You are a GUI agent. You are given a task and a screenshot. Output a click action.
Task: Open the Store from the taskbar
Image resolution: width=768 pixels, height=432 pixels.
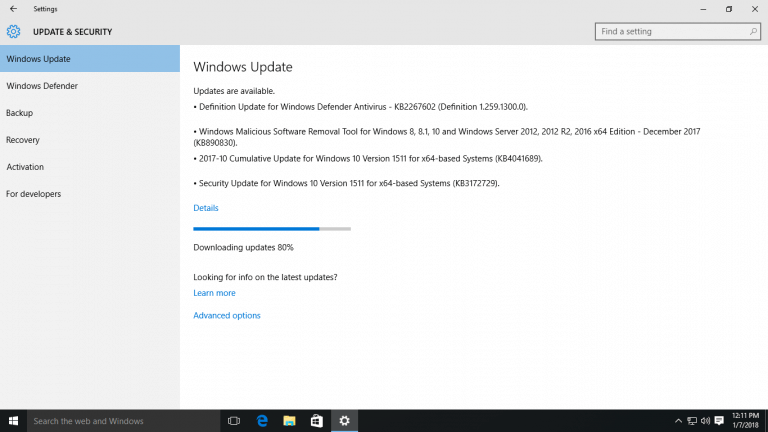(x=316, y=421)
